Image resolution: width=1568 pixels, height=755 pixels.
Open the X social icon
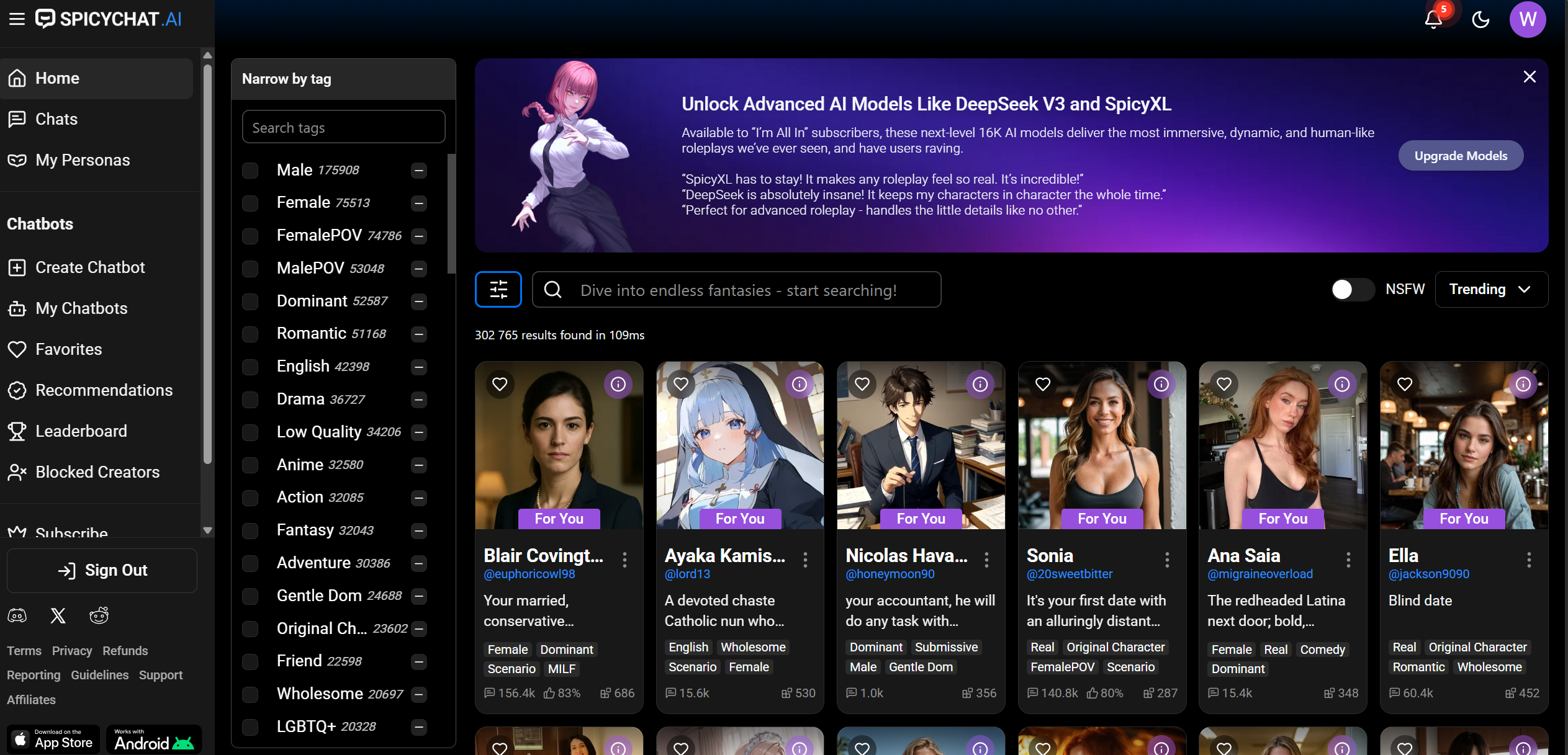pos(58,615)
